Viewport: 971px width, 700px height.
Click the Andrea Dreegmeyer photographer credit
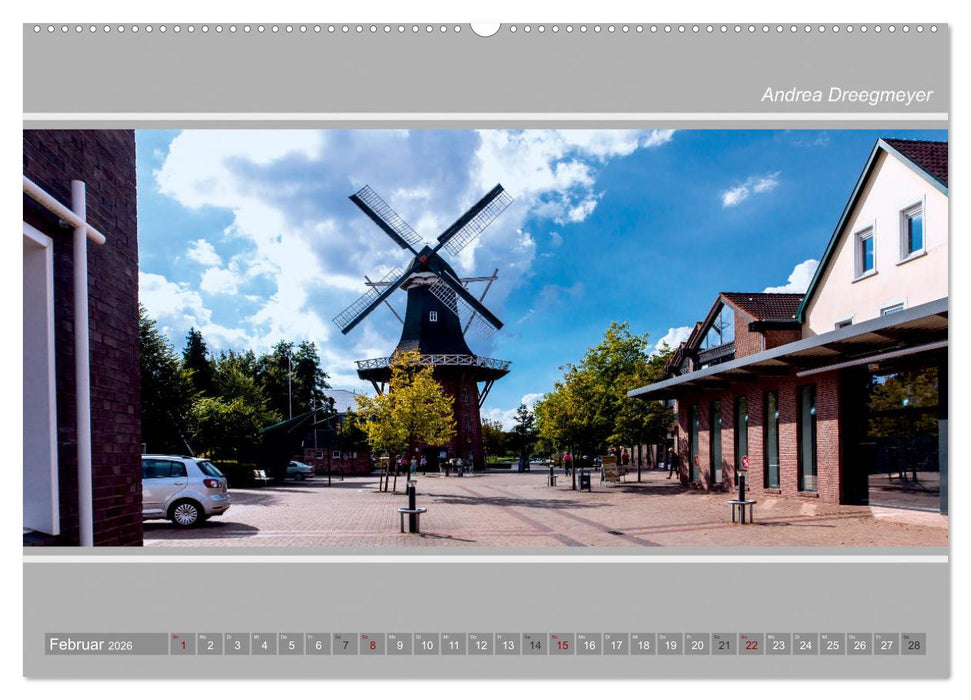(846, 93)
